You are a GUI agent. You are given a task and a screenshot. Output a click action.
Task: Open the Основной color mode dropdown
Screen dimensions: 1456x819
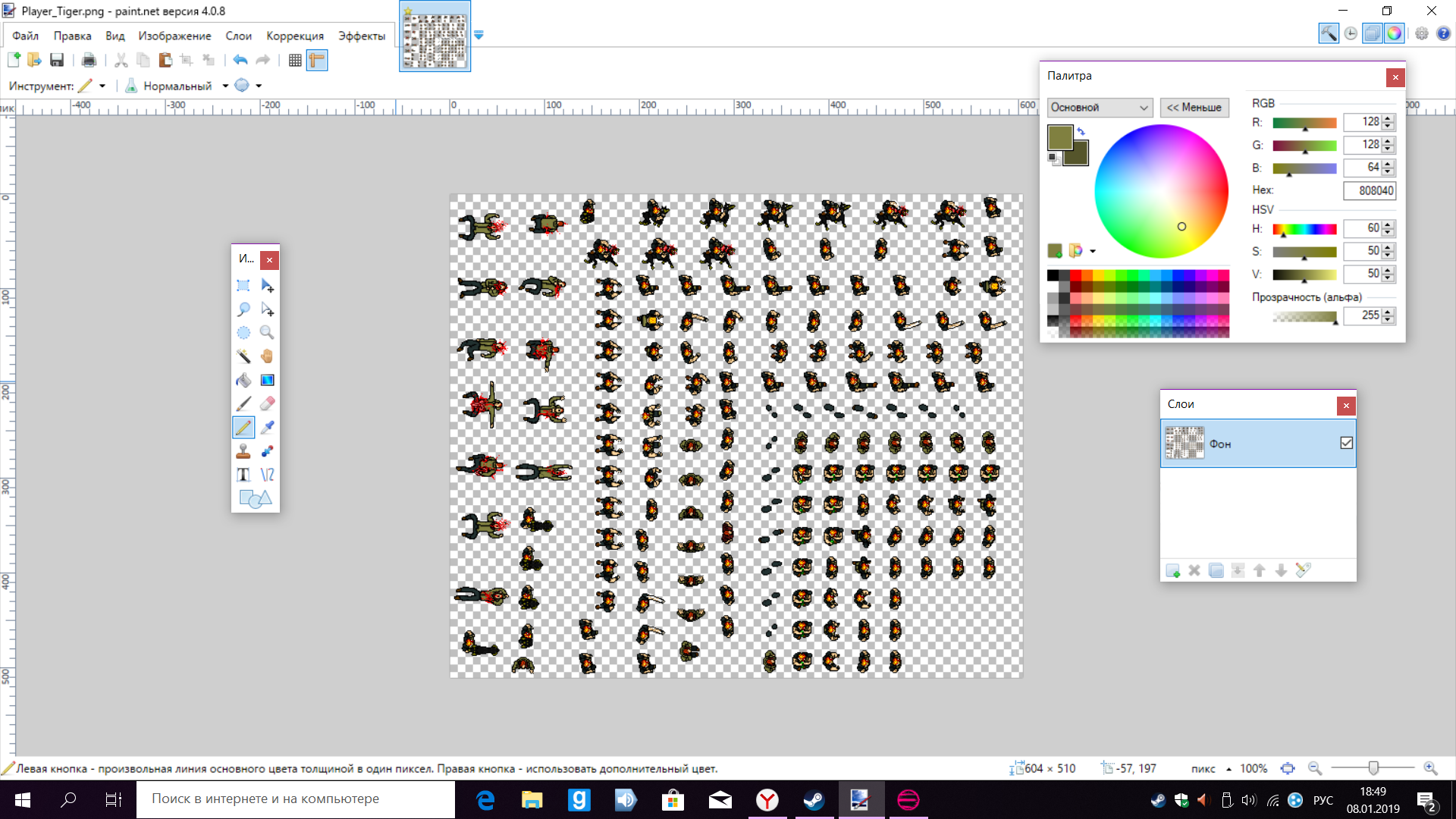click(x=1100, y=108)
